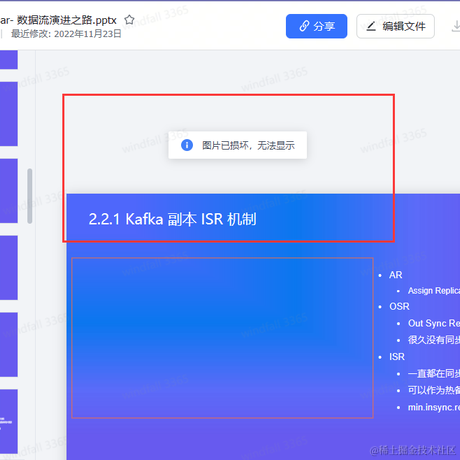Click the ISR bullet on the slide
The height and width of the screenshot is (460, 460).
pyautogui.click(x=397, y=357)
